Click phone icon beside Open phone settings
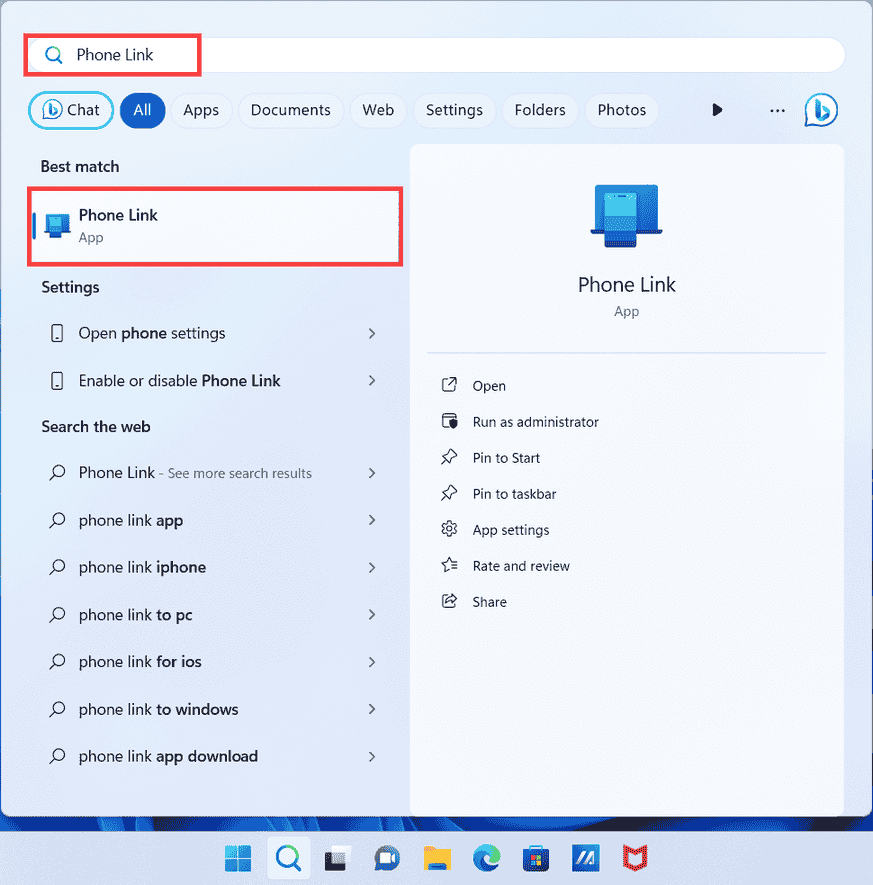 [x=57, y=334]
